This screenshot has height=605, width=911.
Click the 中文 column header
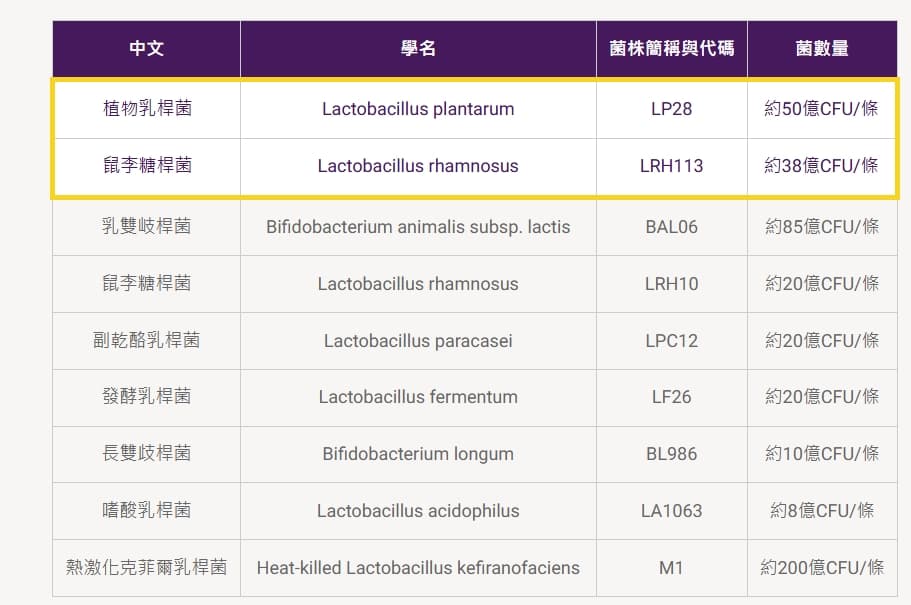pyautogui.click(x=146, y=48)
